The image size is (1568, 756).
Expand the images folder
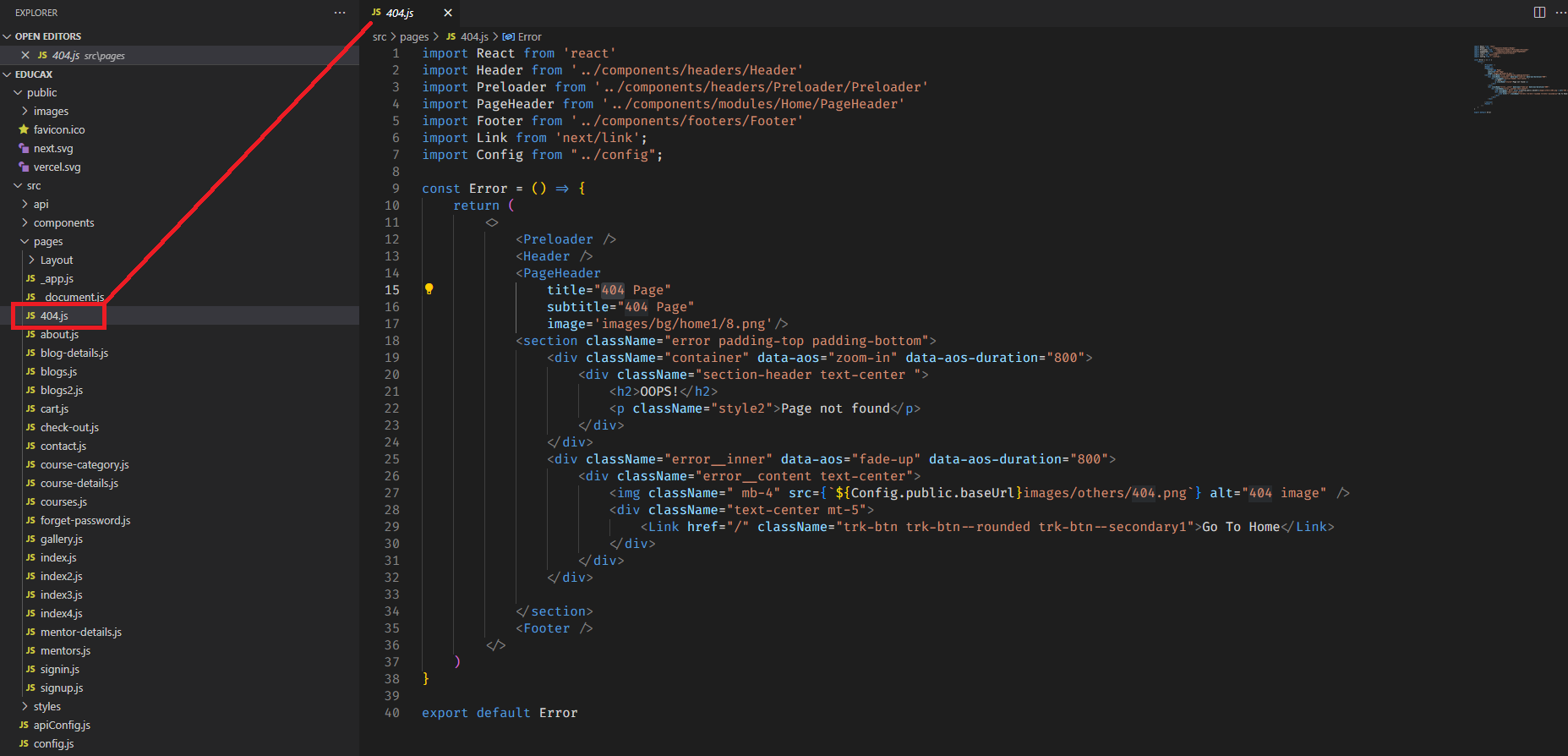[51, 111]
